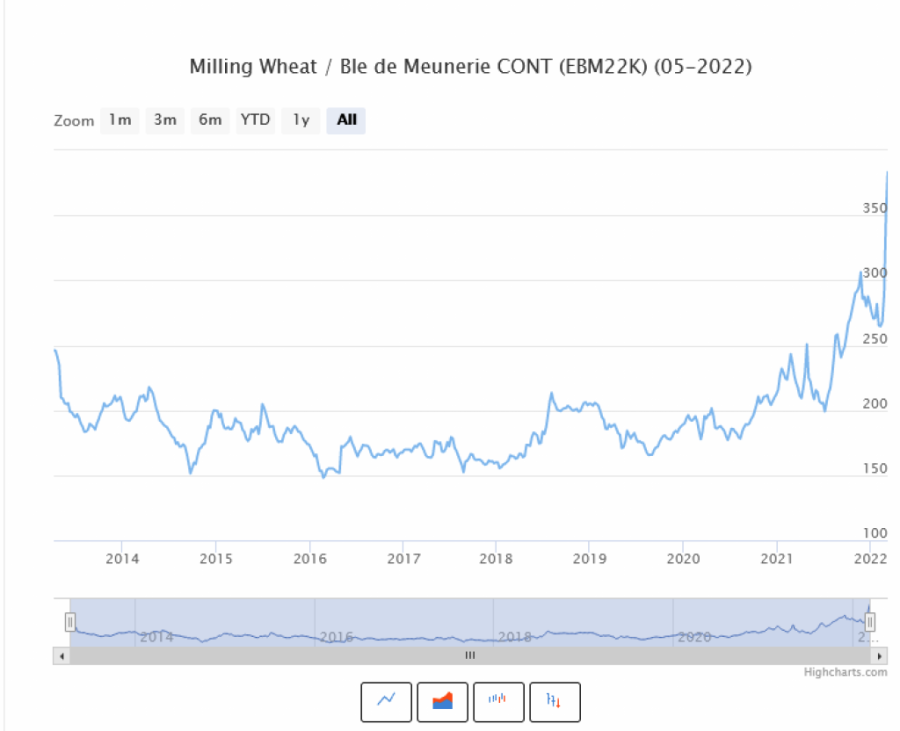Click the 2016 label in navigator
This screenshot has height=731, width=900.
tap(336, 637)
